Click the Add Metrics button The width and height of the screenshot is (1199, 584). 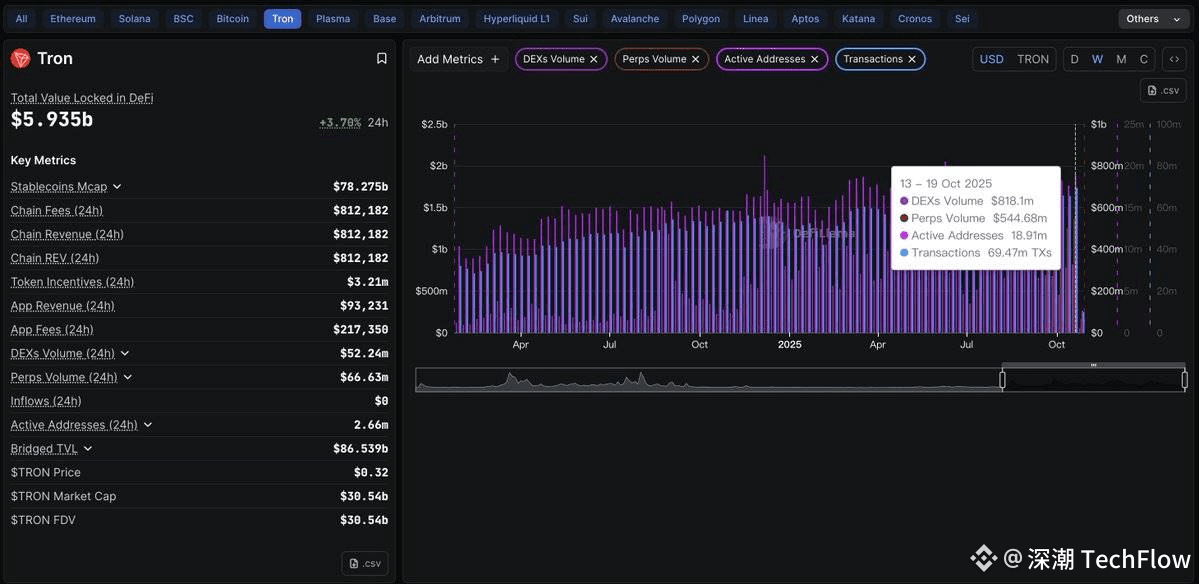pyautogui.click(x=458, y=59)
